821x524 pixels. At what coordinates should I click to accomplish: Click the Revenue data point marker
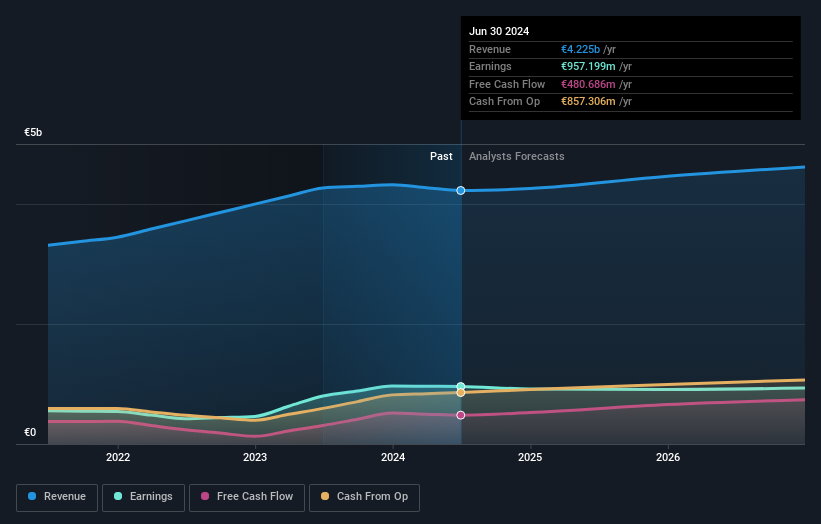[461, 191]
